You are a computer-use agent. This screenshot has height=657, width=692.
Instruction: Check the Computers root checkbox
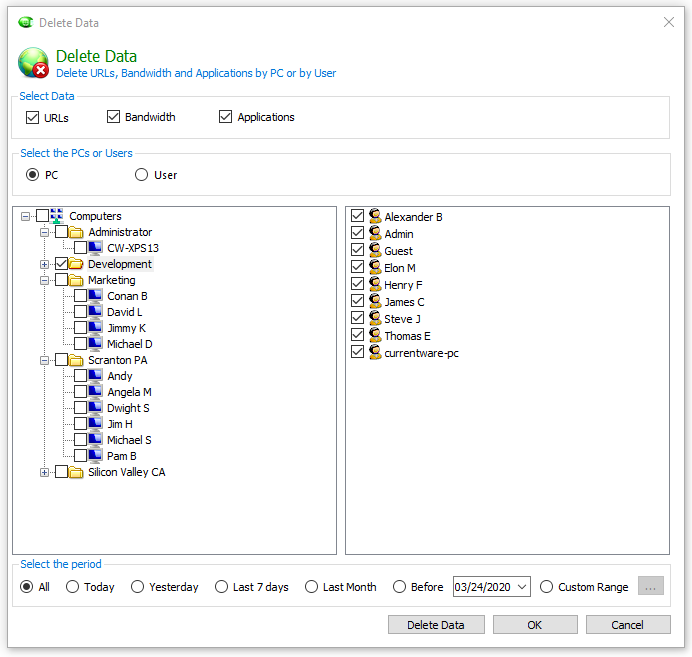click(42, 216)
